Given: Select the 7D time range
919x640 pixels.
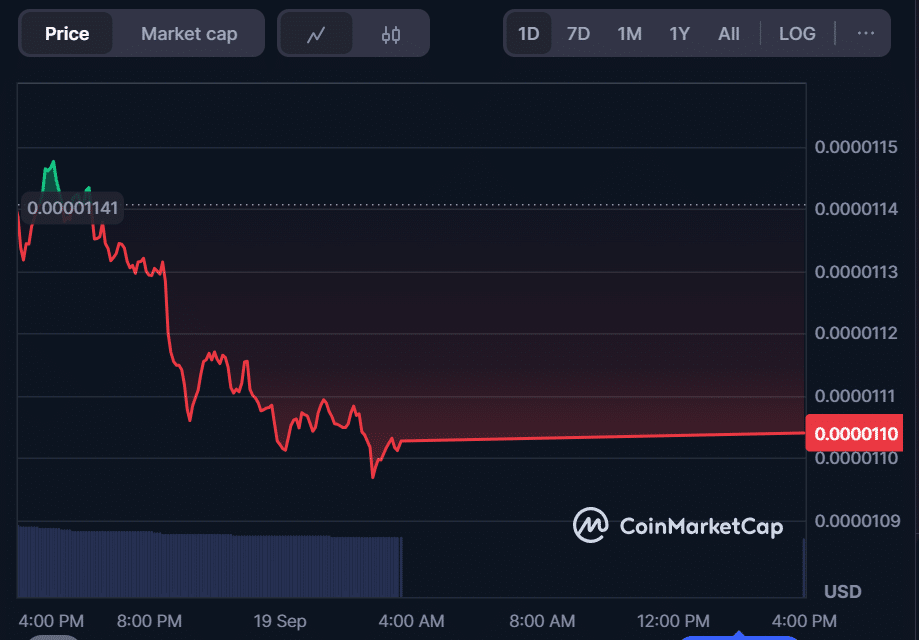Looking at the screenshot, I should click(x=578, y=34).
